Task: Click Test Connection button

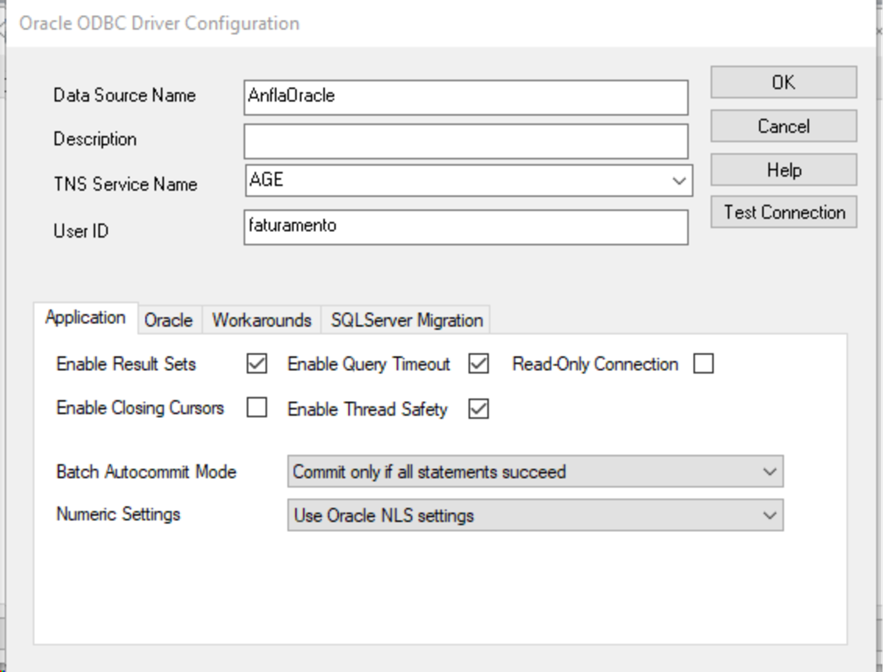Action: (x=784, y=212)
